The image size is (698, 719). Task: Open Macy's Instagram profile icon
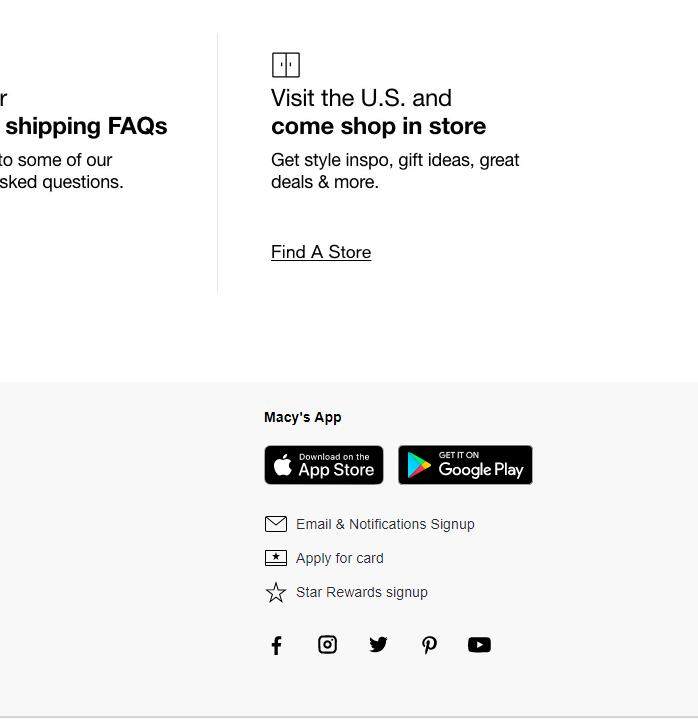point(327,645)
